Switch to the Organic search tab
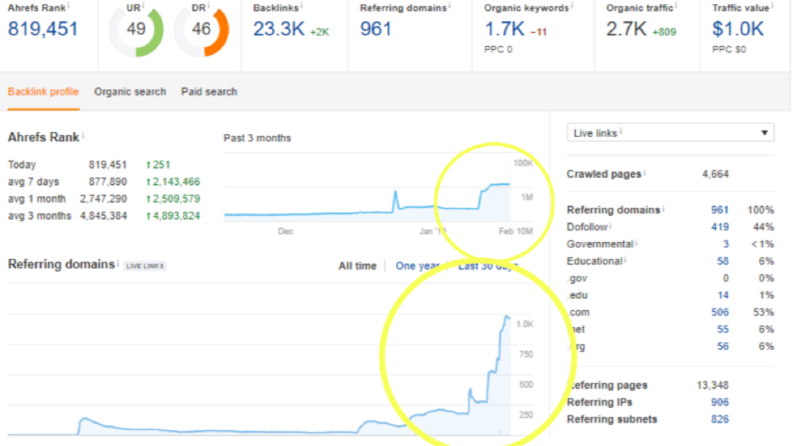Image resolution: width=793 pixels, height=446 pixels. click(130, 92)
